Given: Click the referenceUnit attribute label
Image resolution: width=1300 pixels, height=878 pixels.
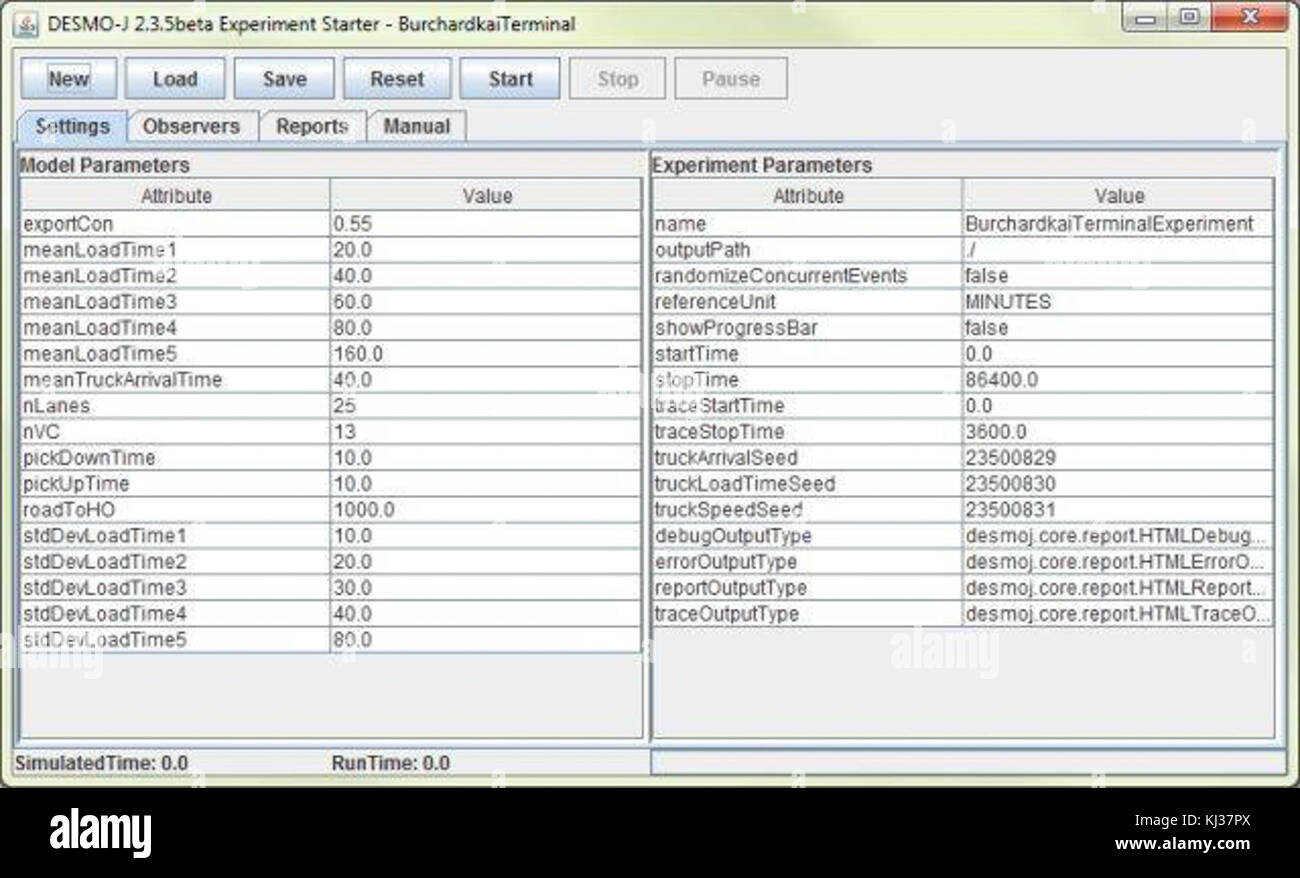Looking at the screenshot, I should click(715, 302).
